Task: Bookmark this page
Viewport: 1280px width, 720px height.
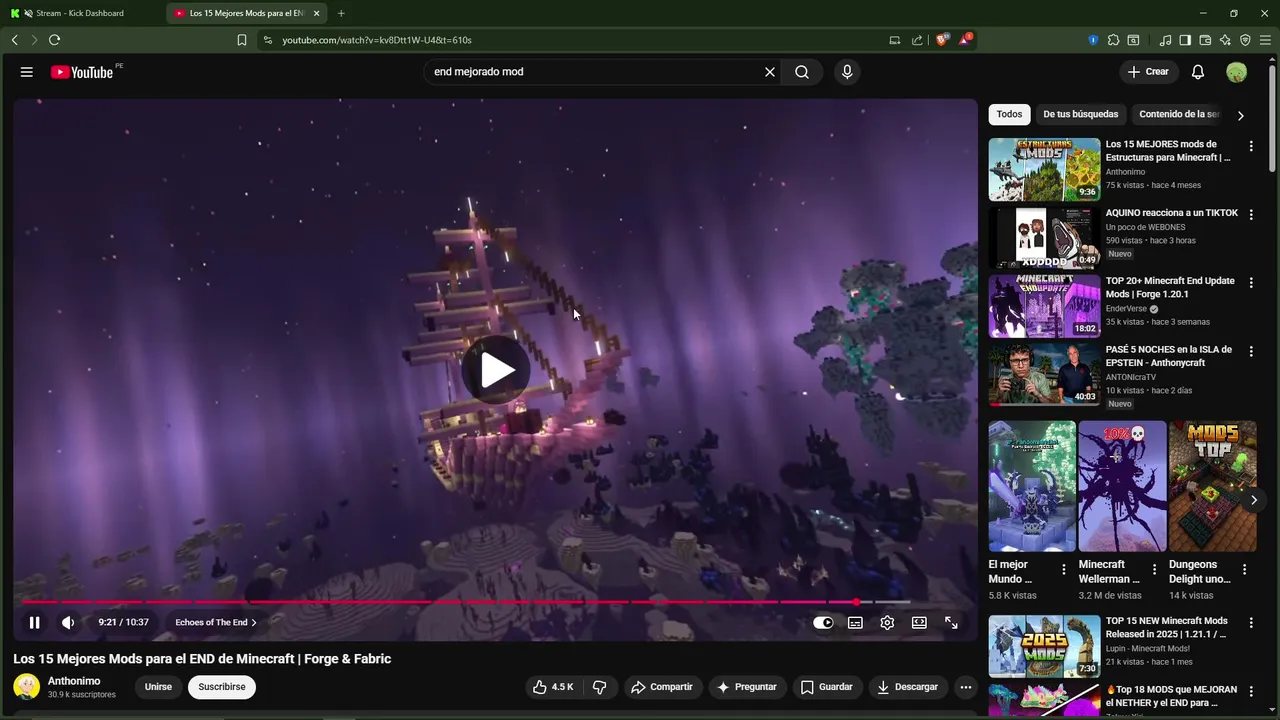Action: pyautogui.click(x=242, y=40)
